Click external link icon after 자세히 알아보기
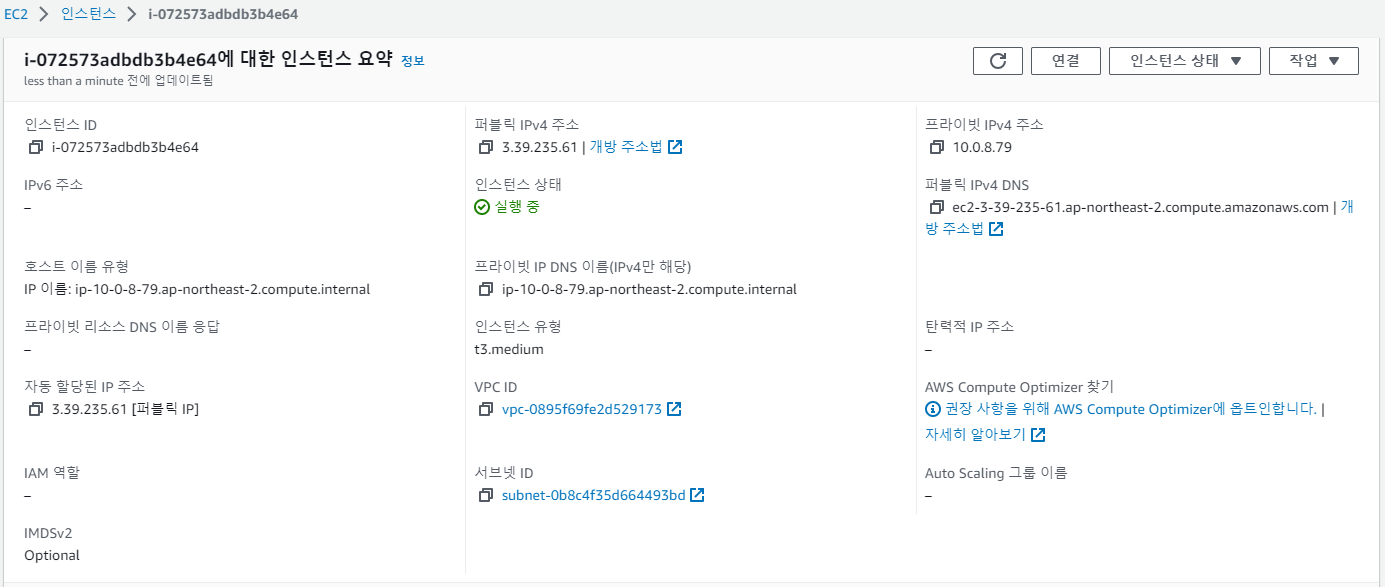The height and width of the screenshot is (587, 1385). tap(1038, 435)
